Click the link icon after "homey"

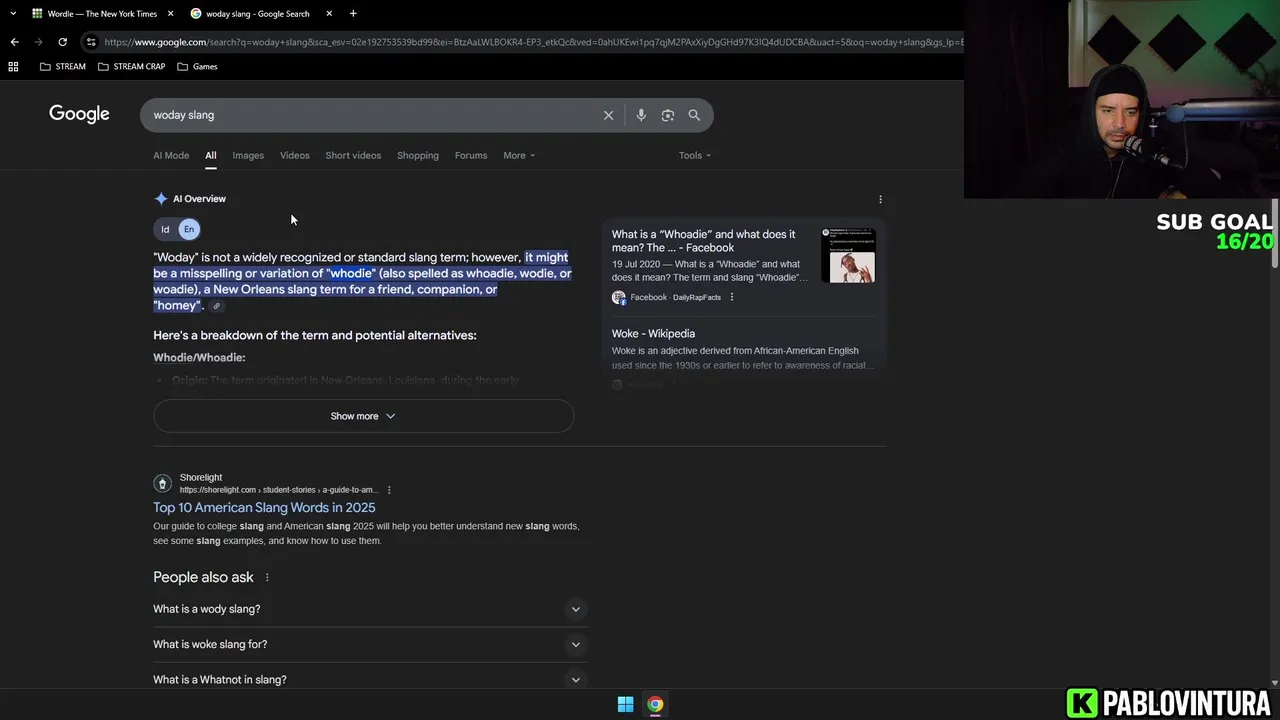(x=216, y=306)
